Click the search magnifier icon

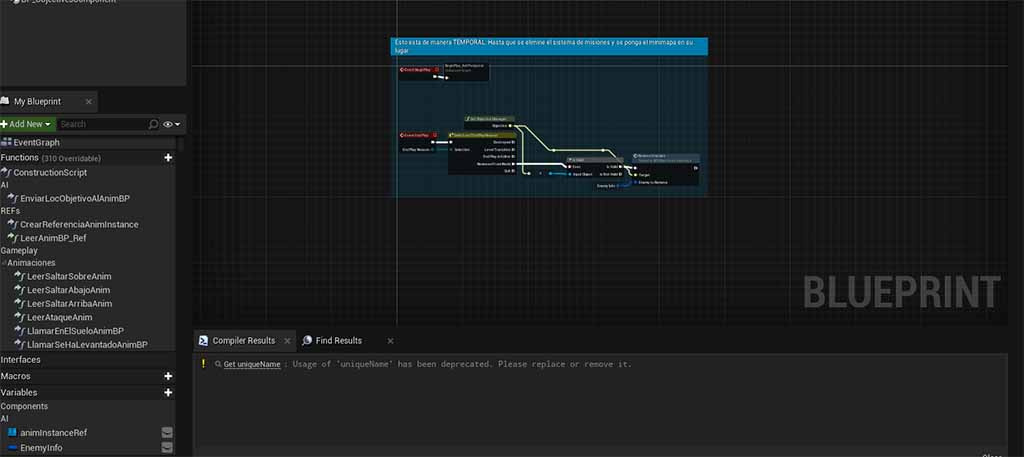click(153, 124)
